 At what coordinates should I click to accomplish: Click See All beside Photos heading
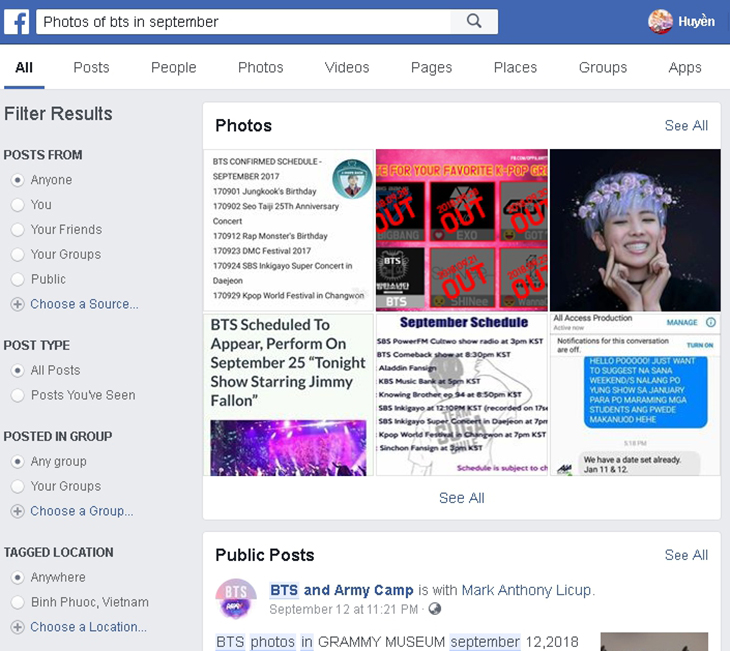pos(686,126)
